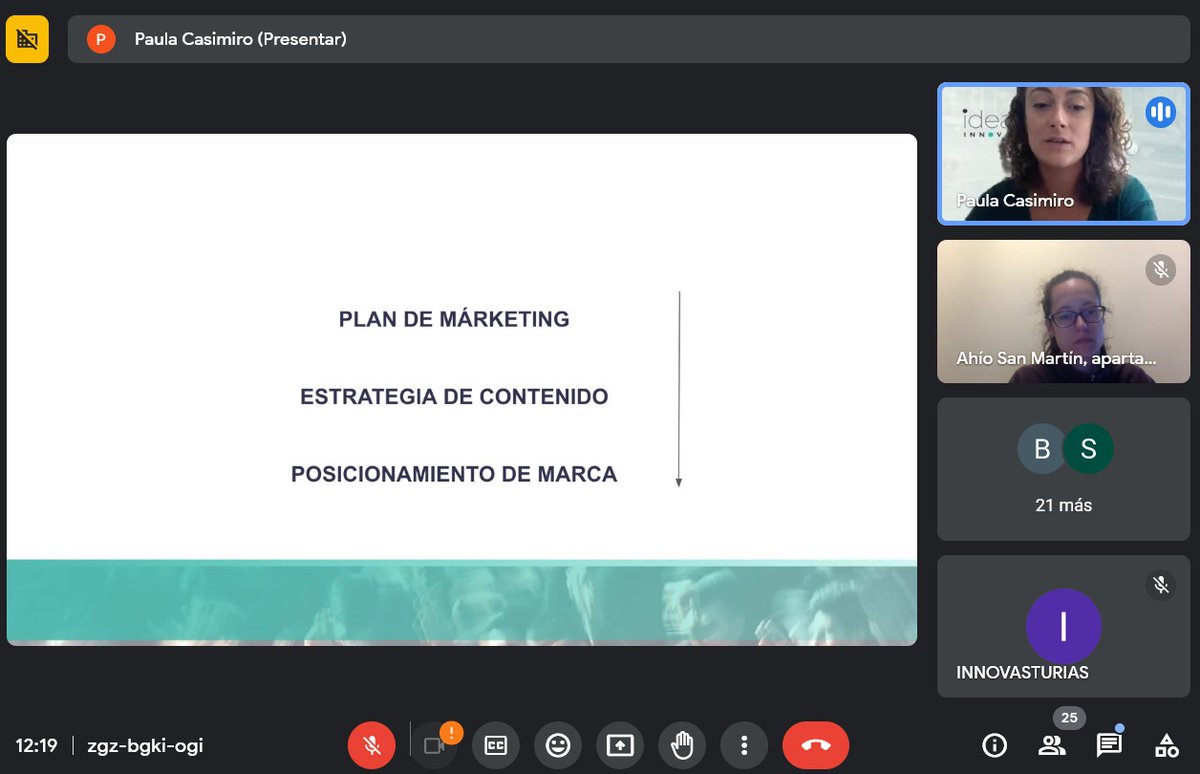Raise your hand
The width and height of the screenshot is (1200, 774).
coord(682,745)
